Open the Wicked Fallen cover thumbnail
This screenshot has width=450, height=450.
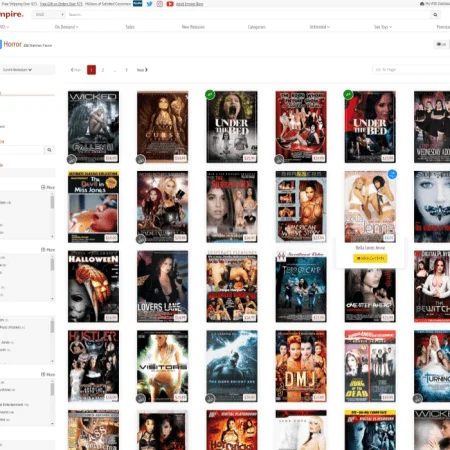93,127
